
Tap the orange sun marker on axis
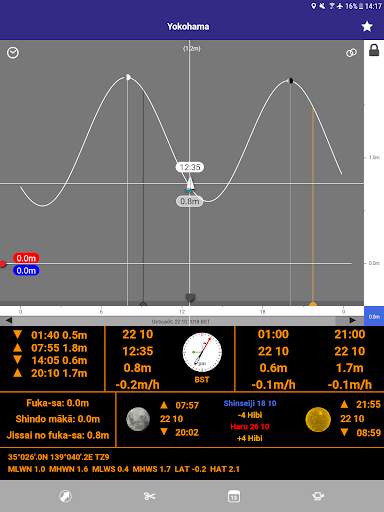pos(312,304)
